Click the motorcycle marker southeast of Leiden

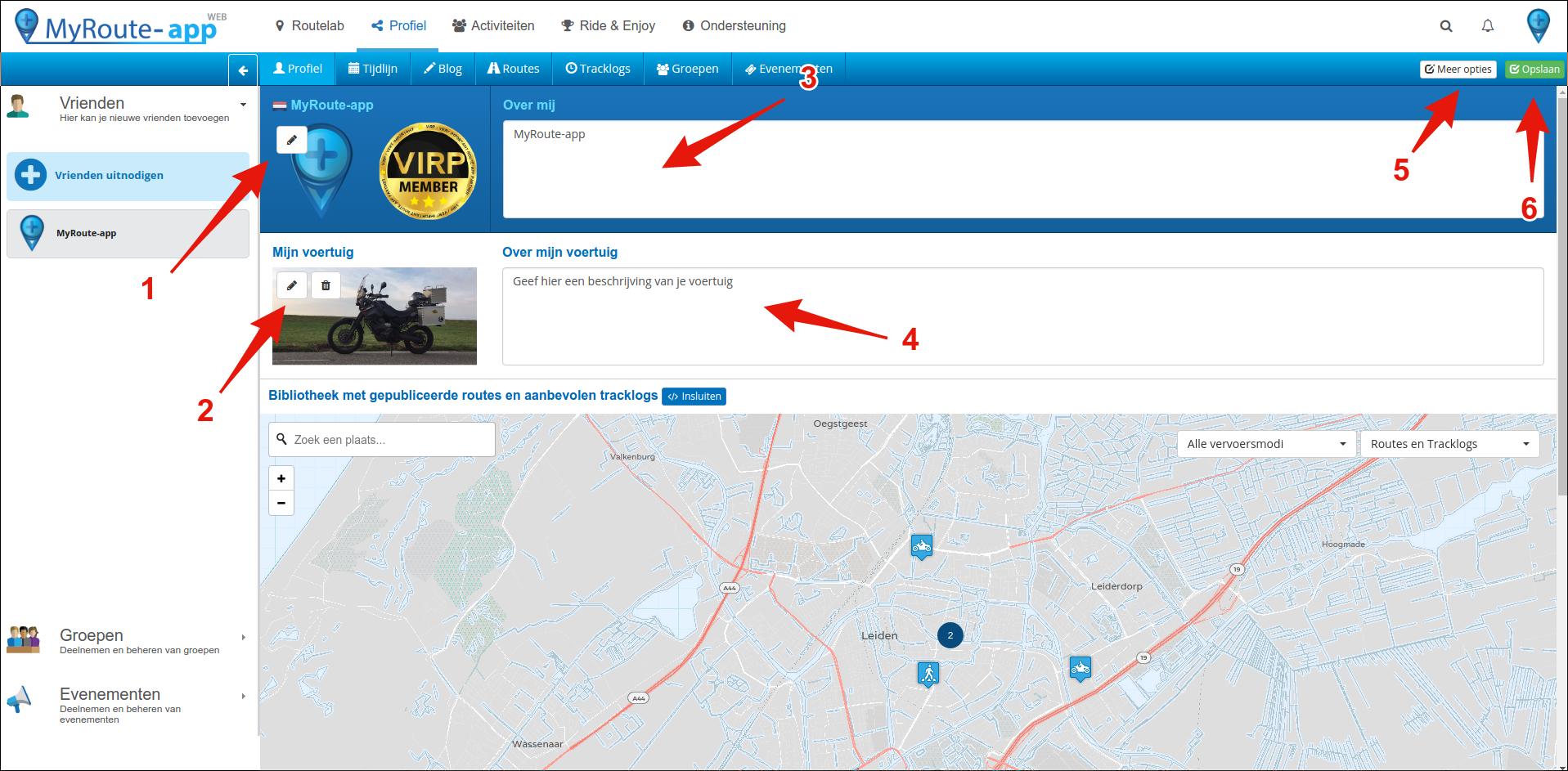[x=1081, y=669]
